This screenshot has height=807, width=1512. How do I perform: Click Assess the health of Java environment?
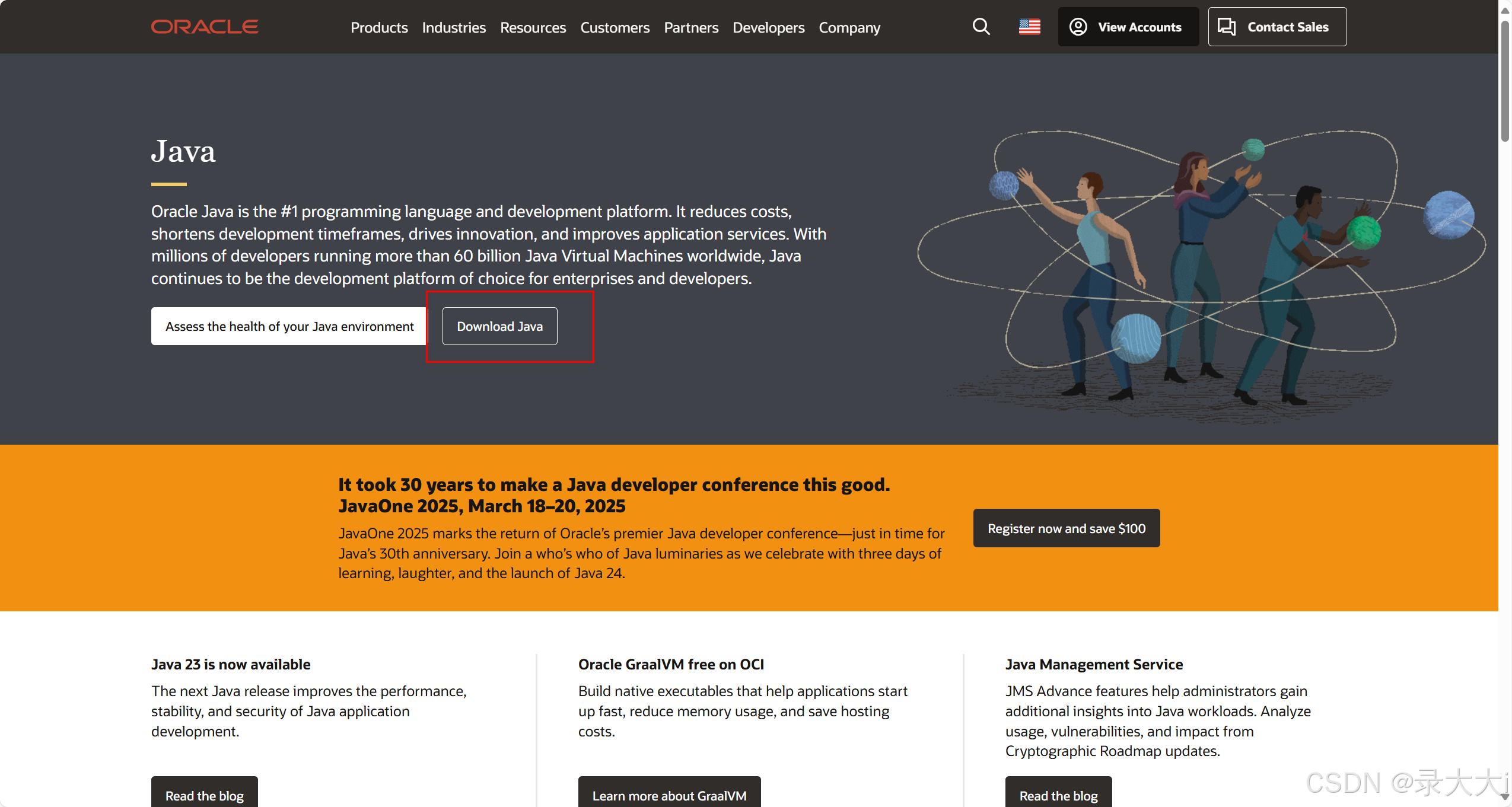(x=289, y=326)
